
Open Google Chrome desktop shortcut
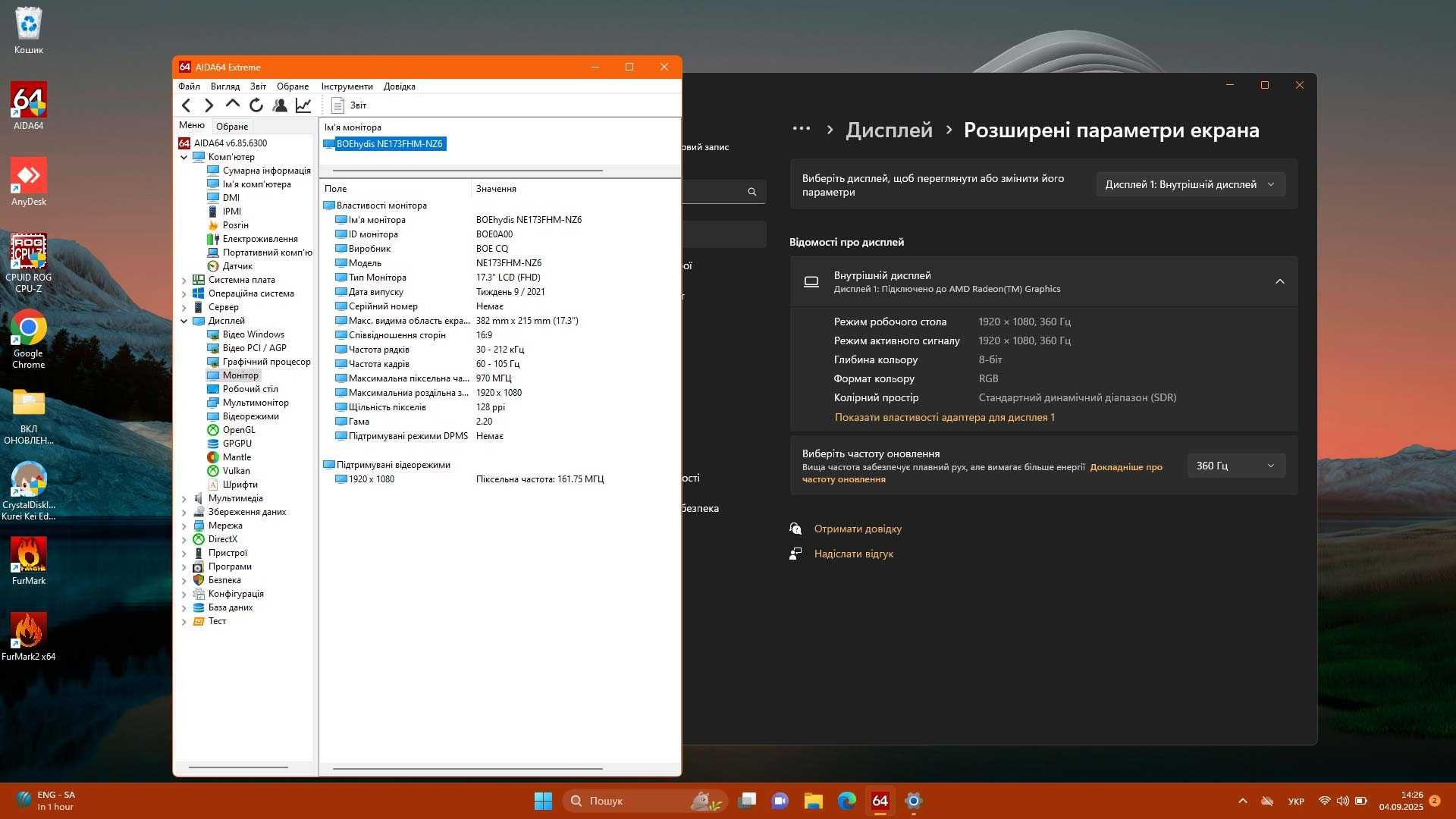point(29,339)
